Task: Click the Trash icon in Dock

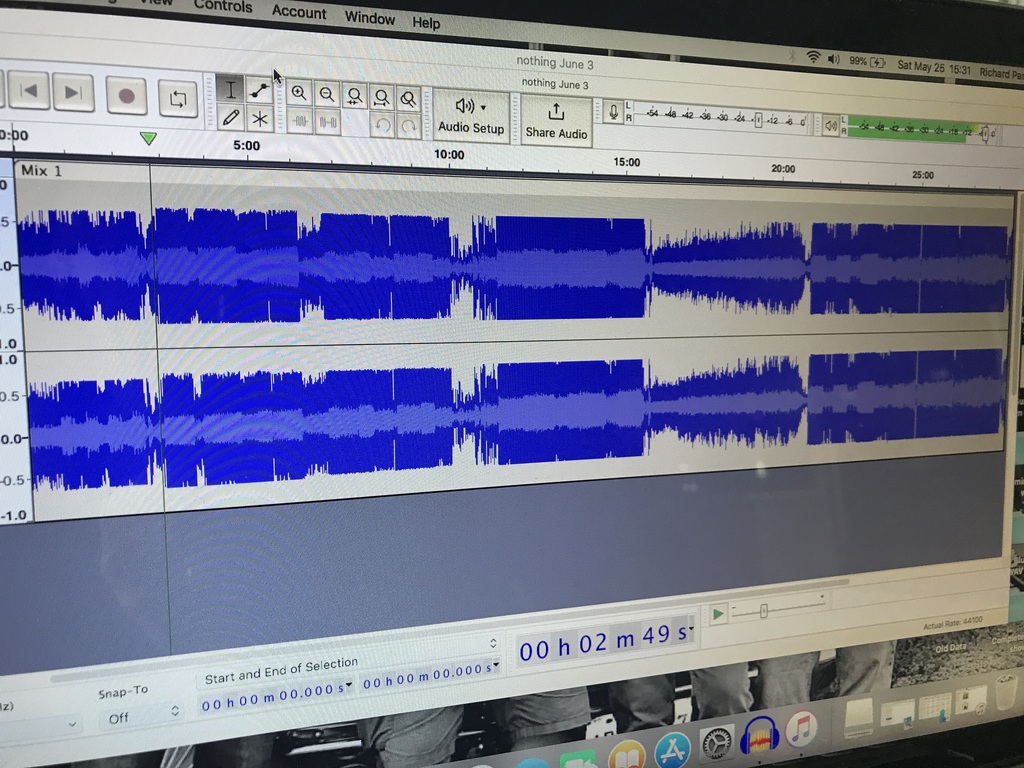Action: click(x=1008, y=694)
